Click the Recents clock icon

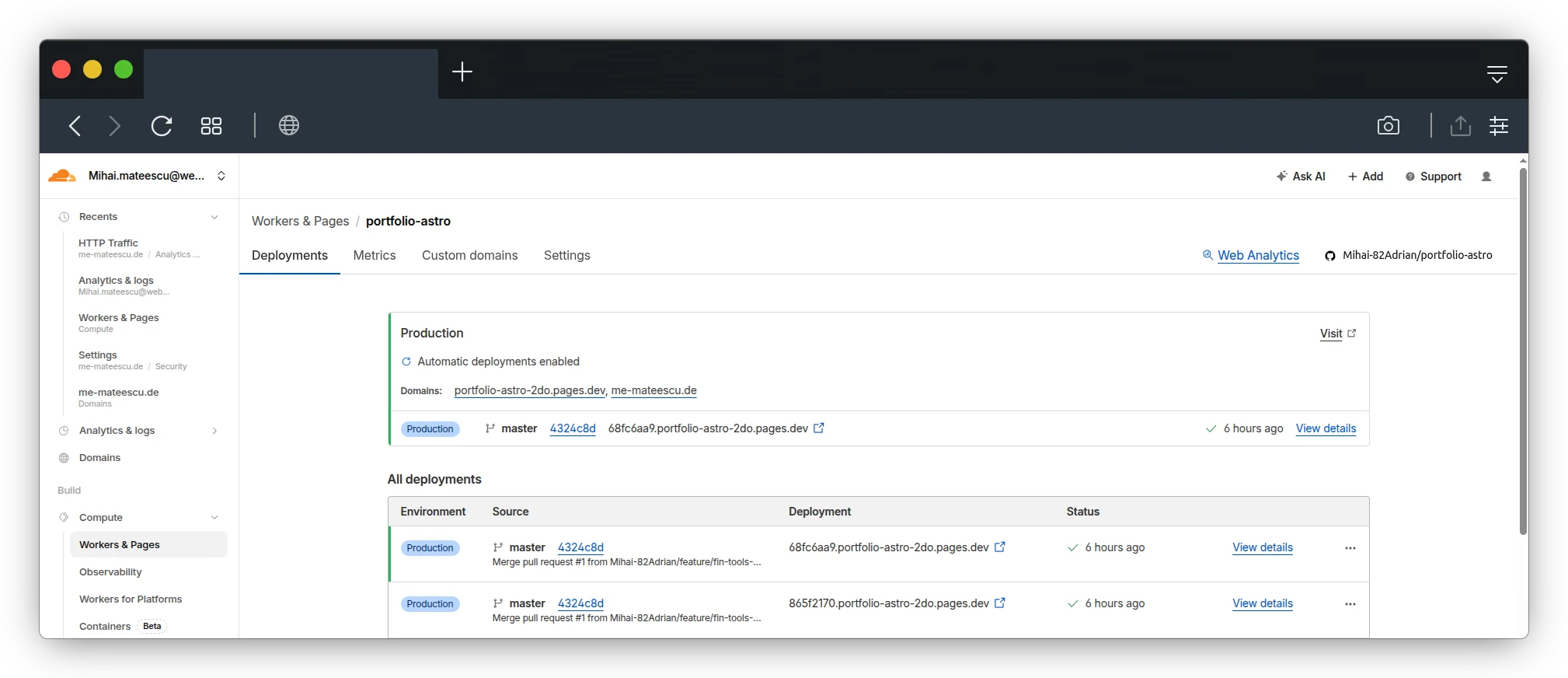click(x=64, y=217)
